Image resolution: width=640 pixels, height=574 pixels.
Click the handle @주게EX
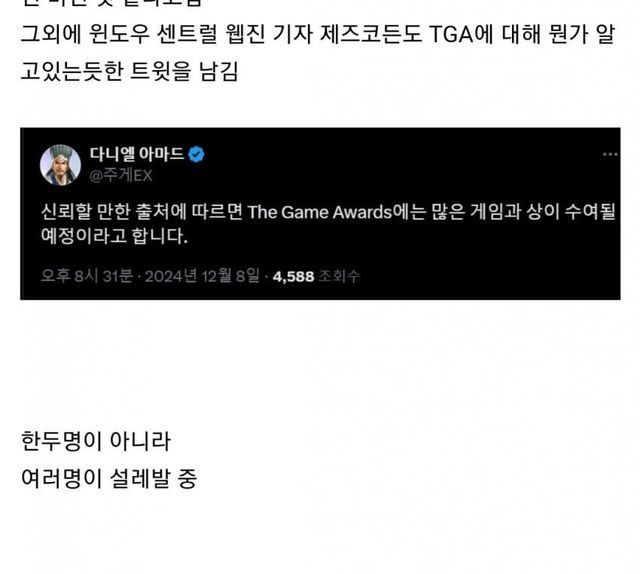pos(121,176)
